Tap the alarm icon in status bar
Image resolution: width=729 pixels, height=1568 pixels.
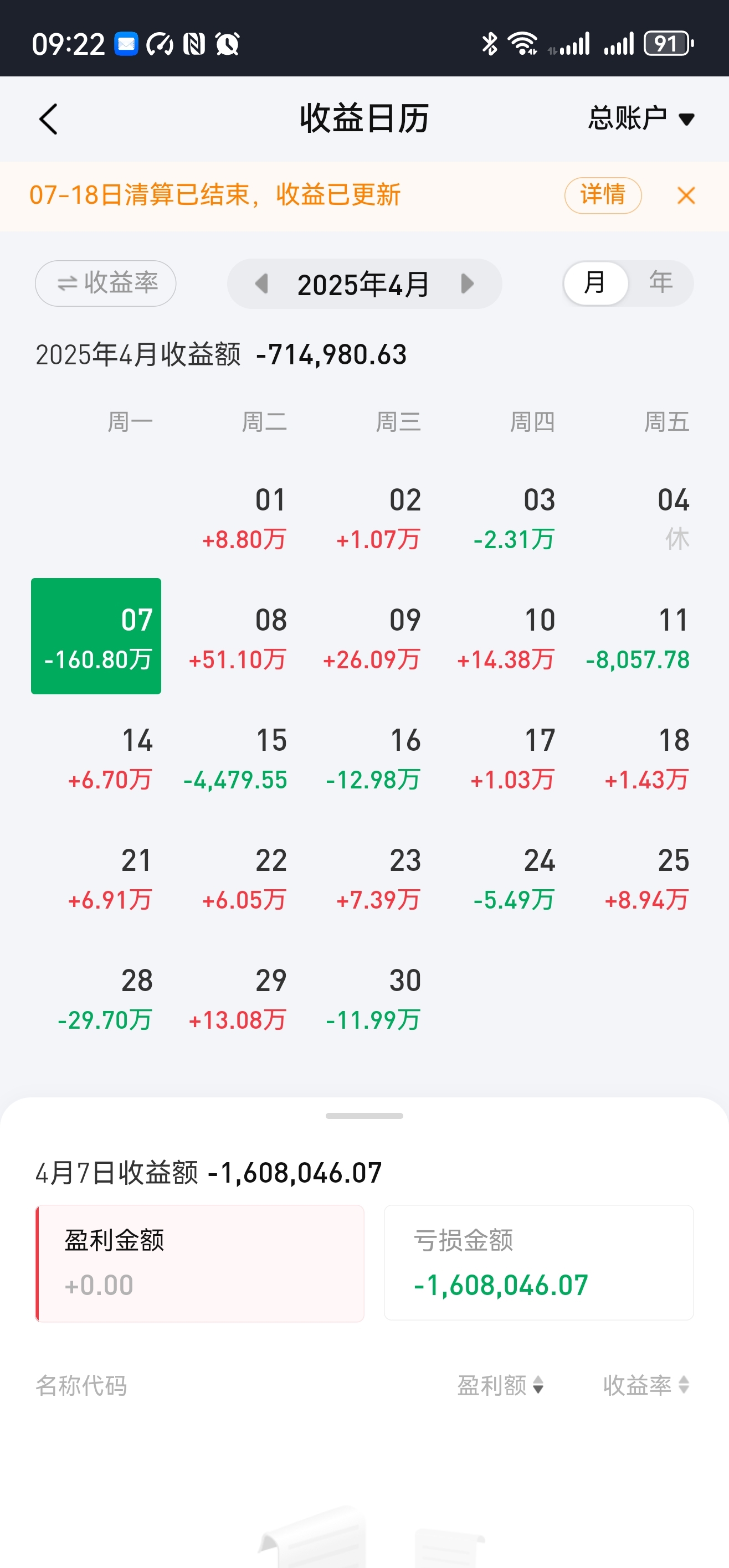coord(228,44)
